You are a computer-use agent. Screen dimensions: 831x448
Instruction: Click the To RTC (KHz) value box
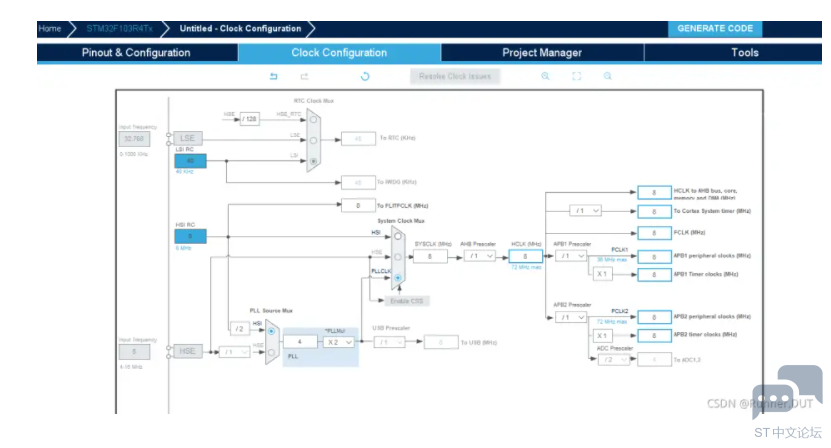click(x=358, y=138)
